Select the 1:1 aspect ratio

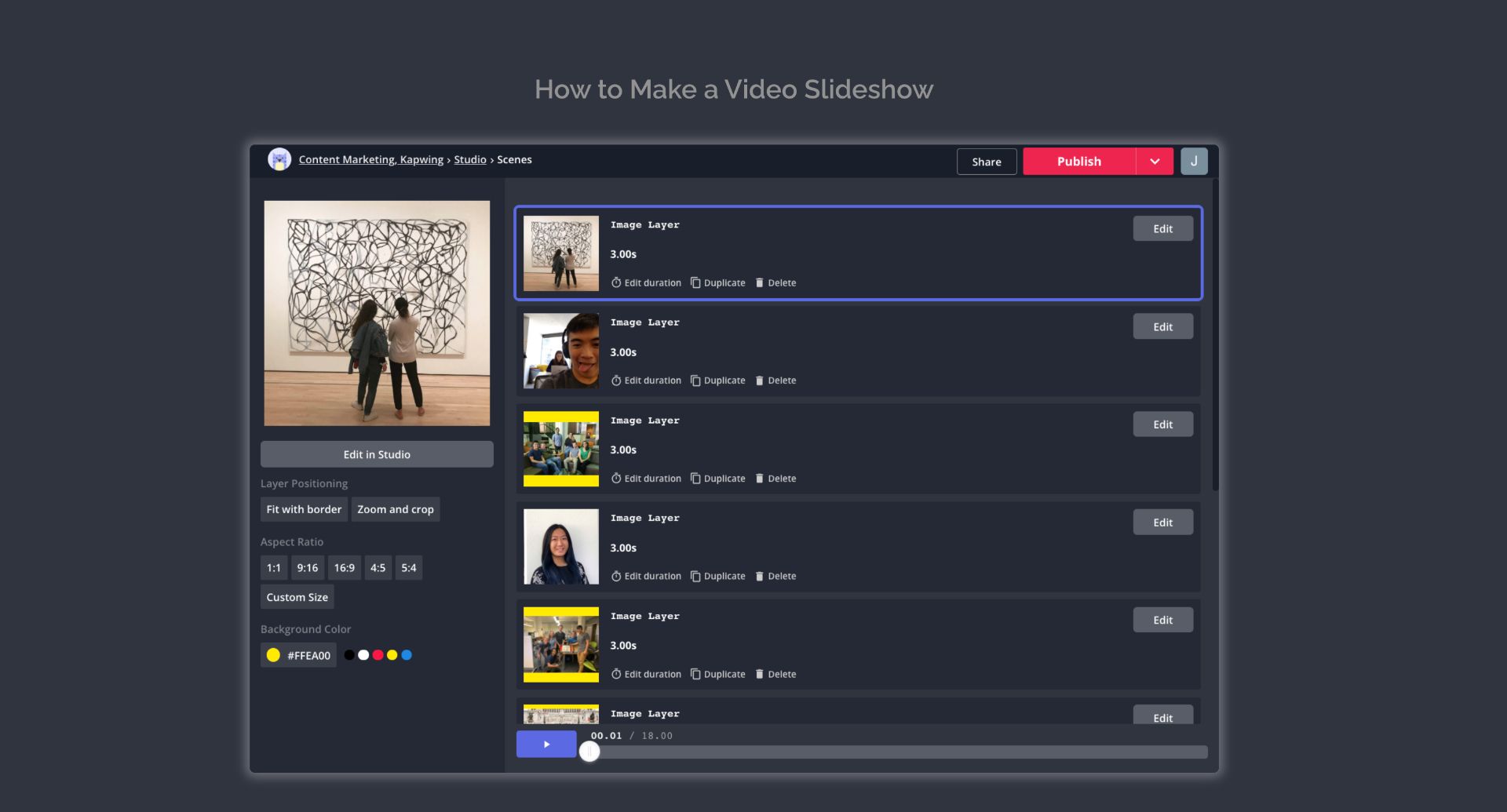pyautogui.click(x=274, y=567)
